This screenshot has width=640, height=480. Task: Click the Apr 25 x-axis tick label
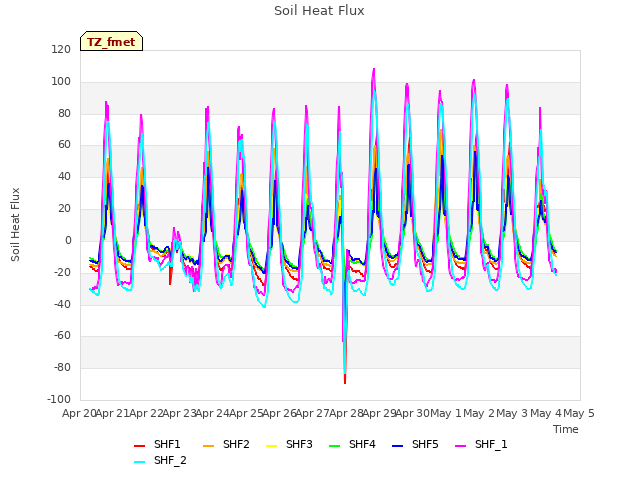[246, 413]
